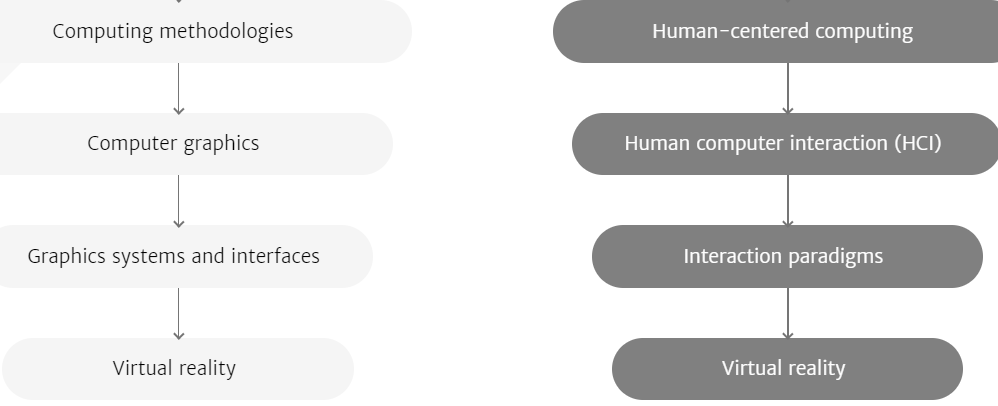Click the Graphics systems and interfaces text
Viewport: 998px width, 406px height.
174,256
